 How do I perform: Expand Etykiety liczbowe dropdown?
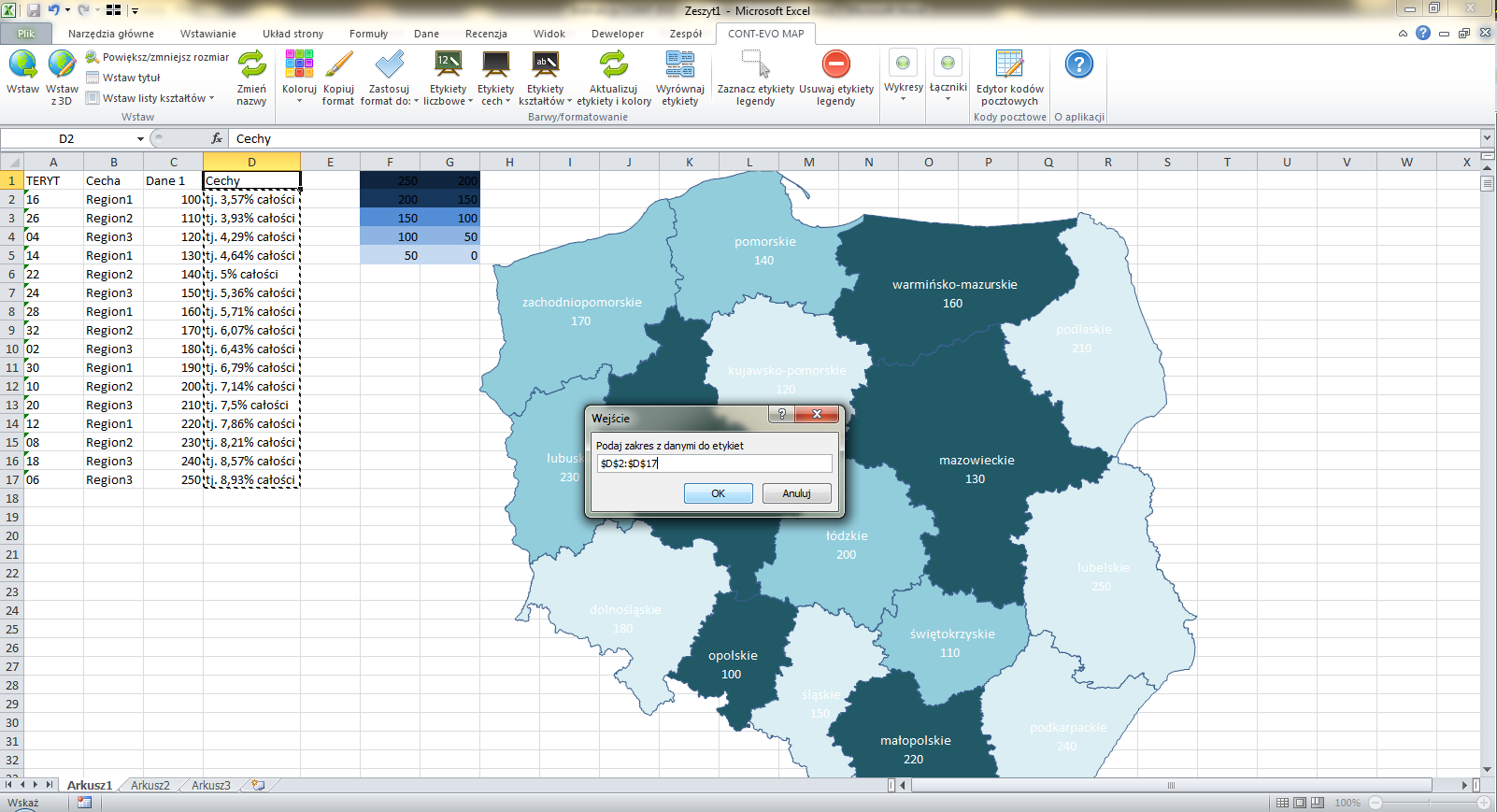(448, 78)
